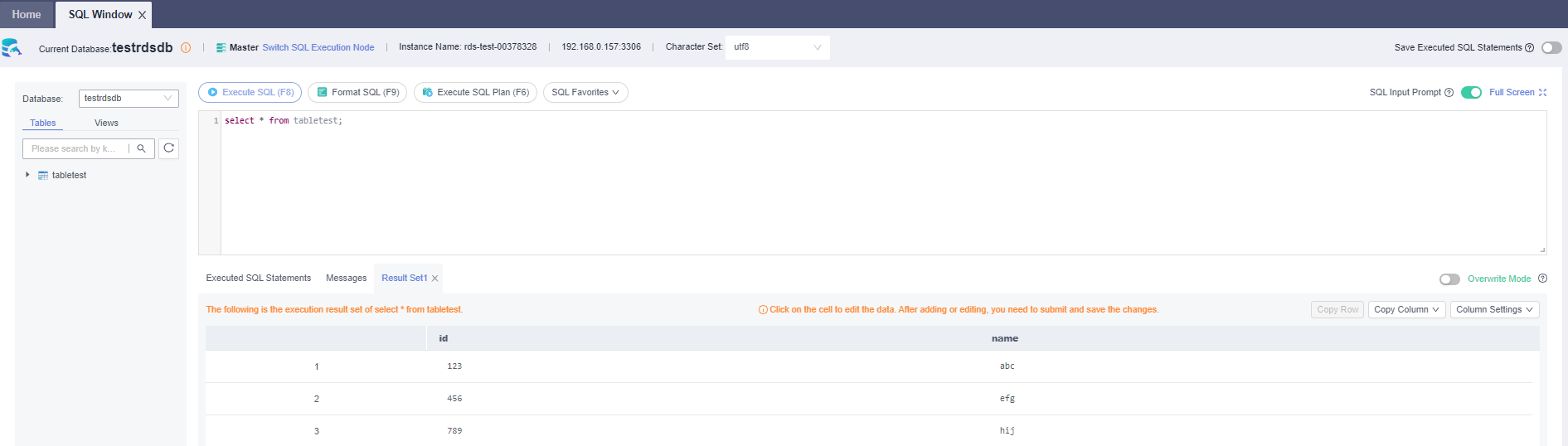Click the help icon beside Save Executed SQL Statements
This screenshot has width=1568, height=446.
[1529, 48]
